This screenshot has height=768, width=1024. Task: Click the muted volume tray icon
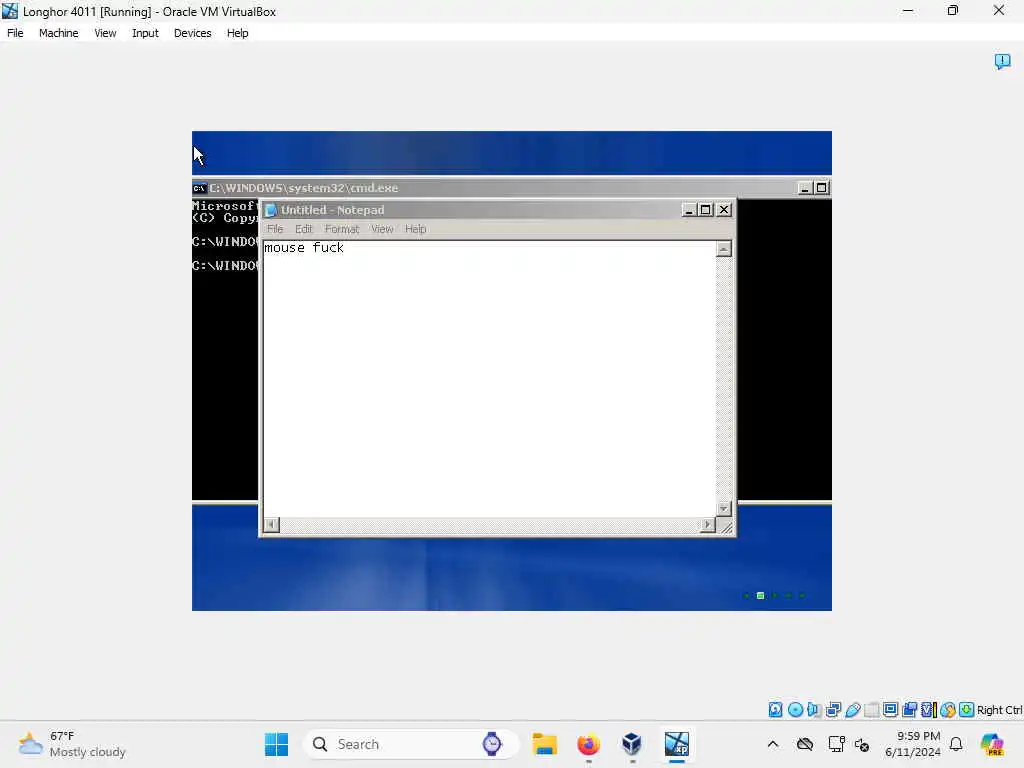[x=862, y=745]
